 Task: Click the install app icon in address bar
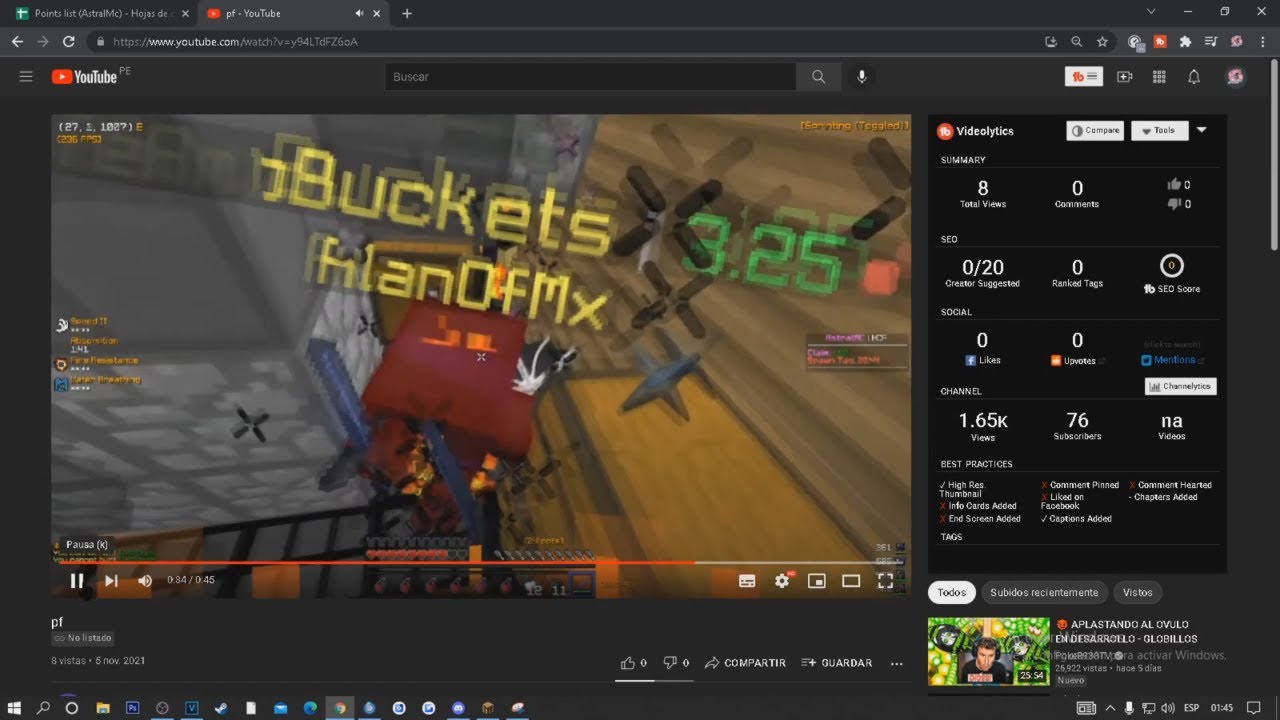click(x=1050, y=42)
